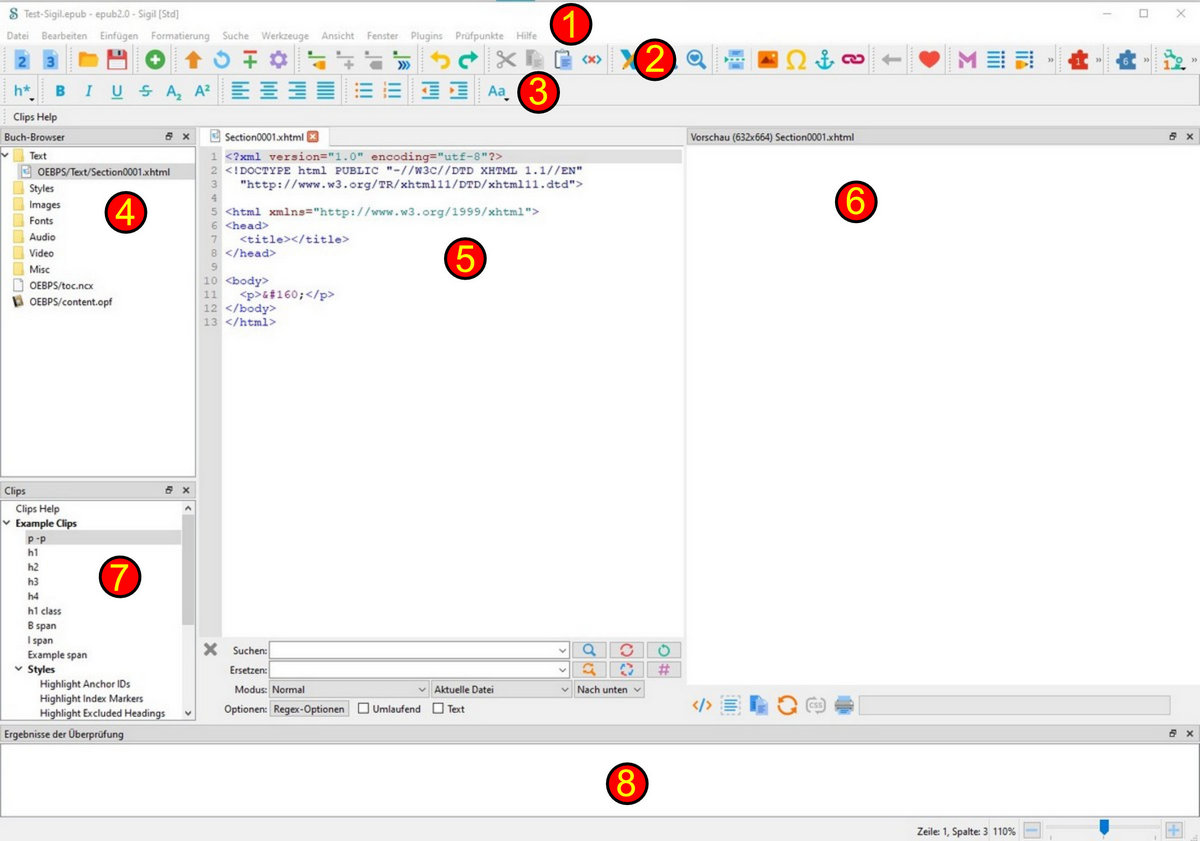This screenshot has width=1200, height=841.
Task: Click the Suchen search input field
Action: [x=418, y=650]
